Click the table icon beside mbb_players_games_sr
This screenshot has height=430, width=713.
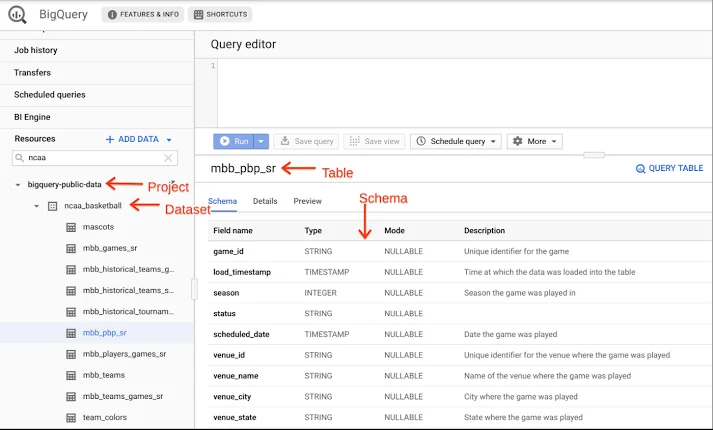click(70, 354)
